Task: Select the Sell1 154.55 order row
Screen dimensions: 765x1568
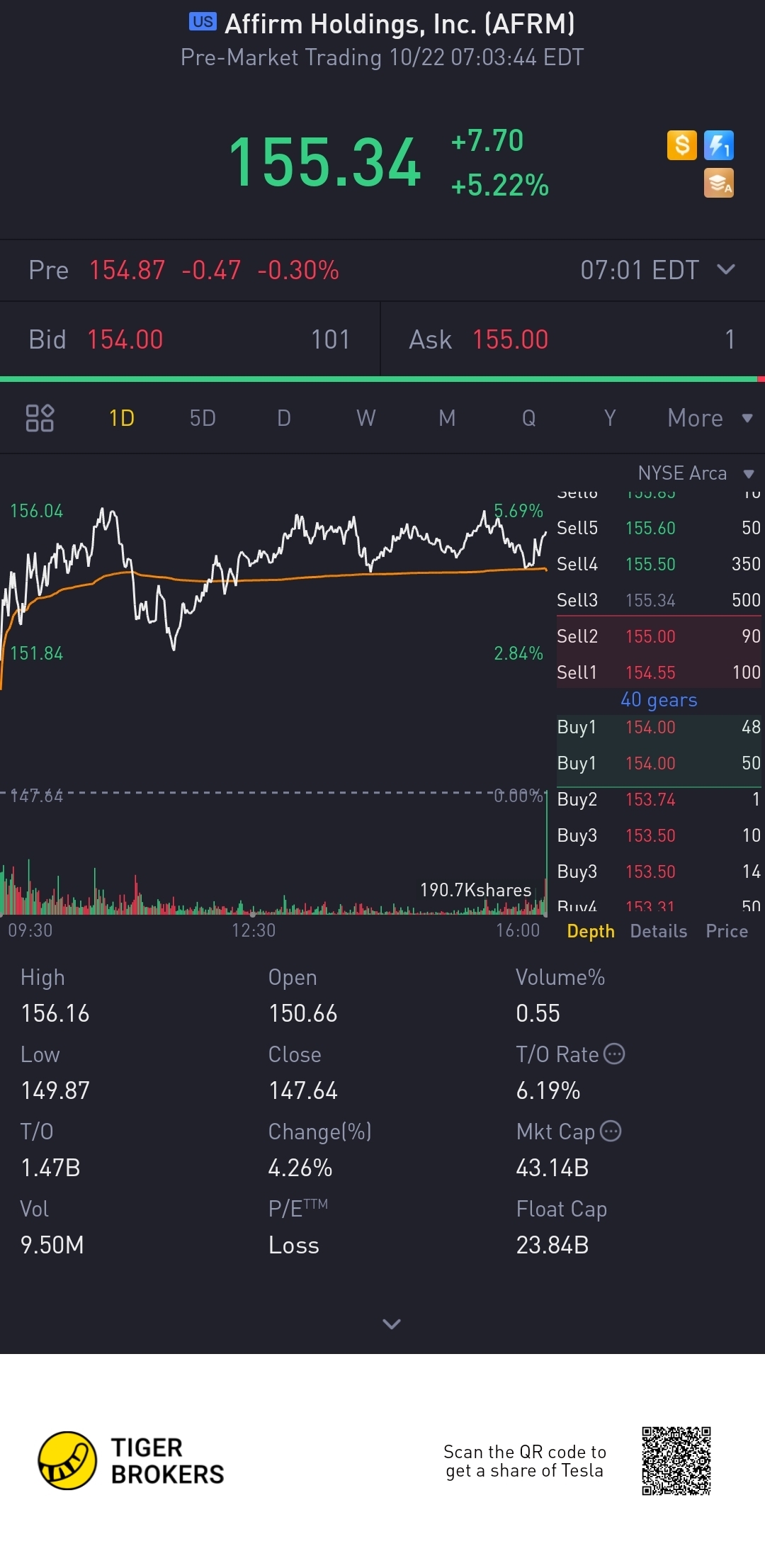Action: tap(659, 672)
